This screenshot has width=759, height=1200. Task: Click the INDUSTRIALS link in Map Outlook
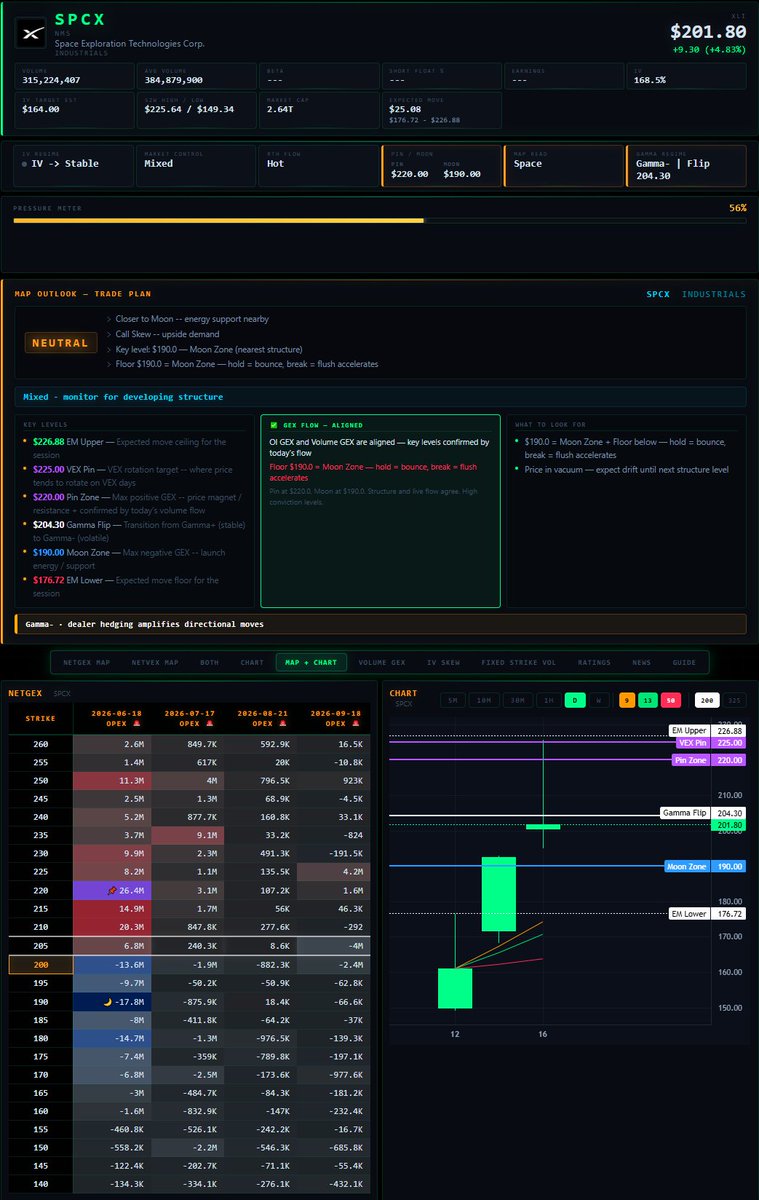714,294
